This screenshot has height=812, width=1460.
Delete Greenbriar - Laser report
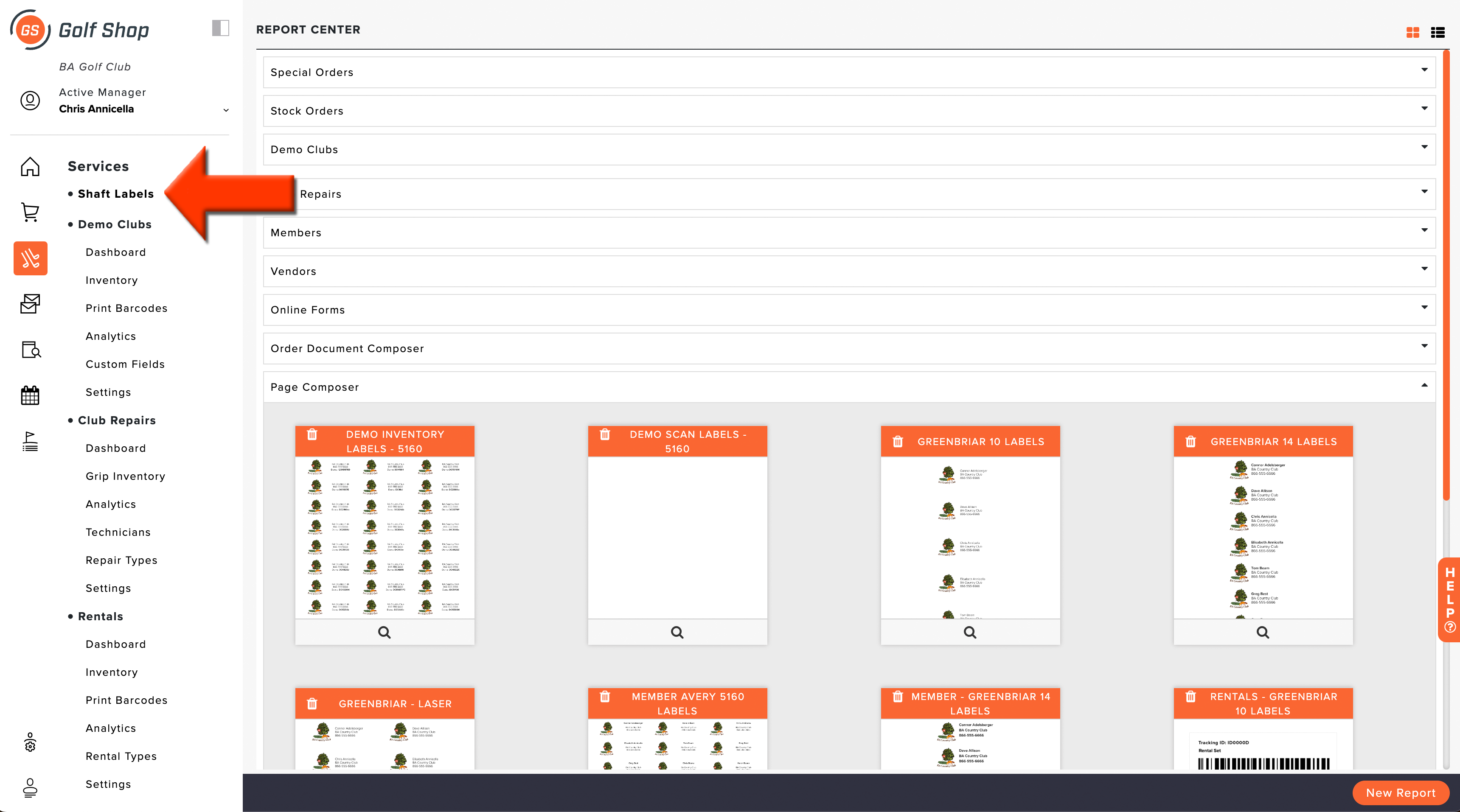[x=312, y=704]
